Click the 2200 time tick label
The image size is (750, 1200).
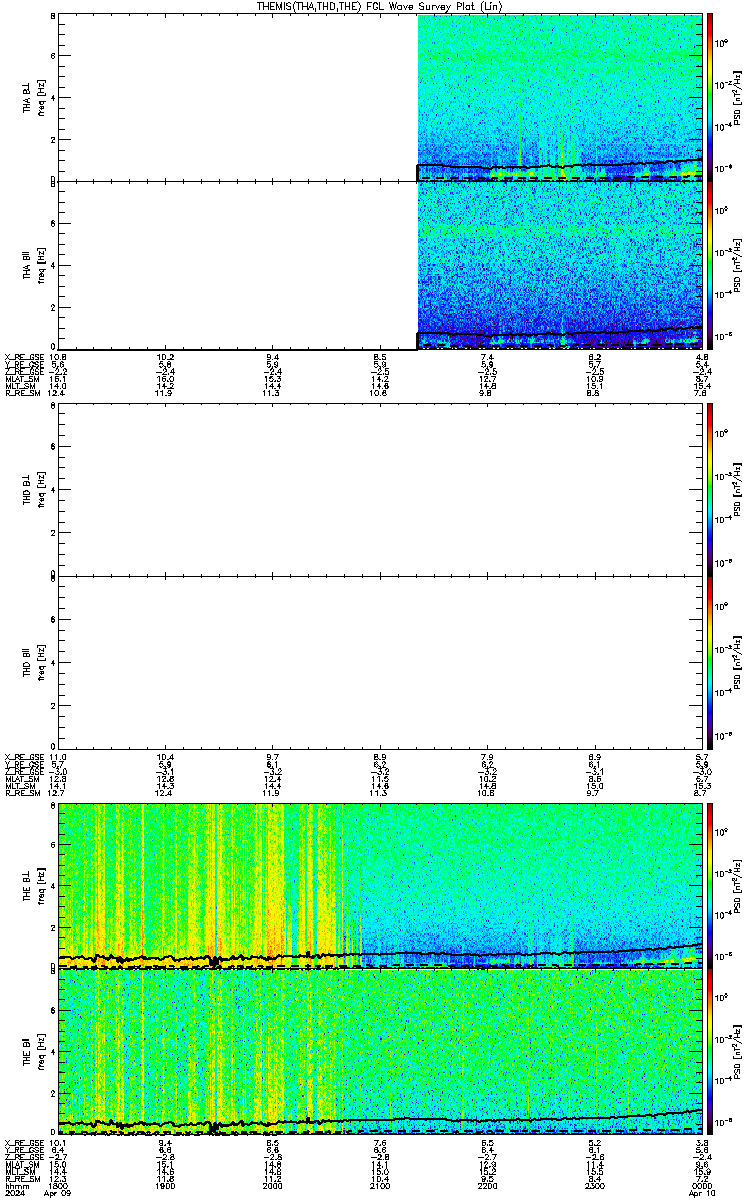point(487,1185)
